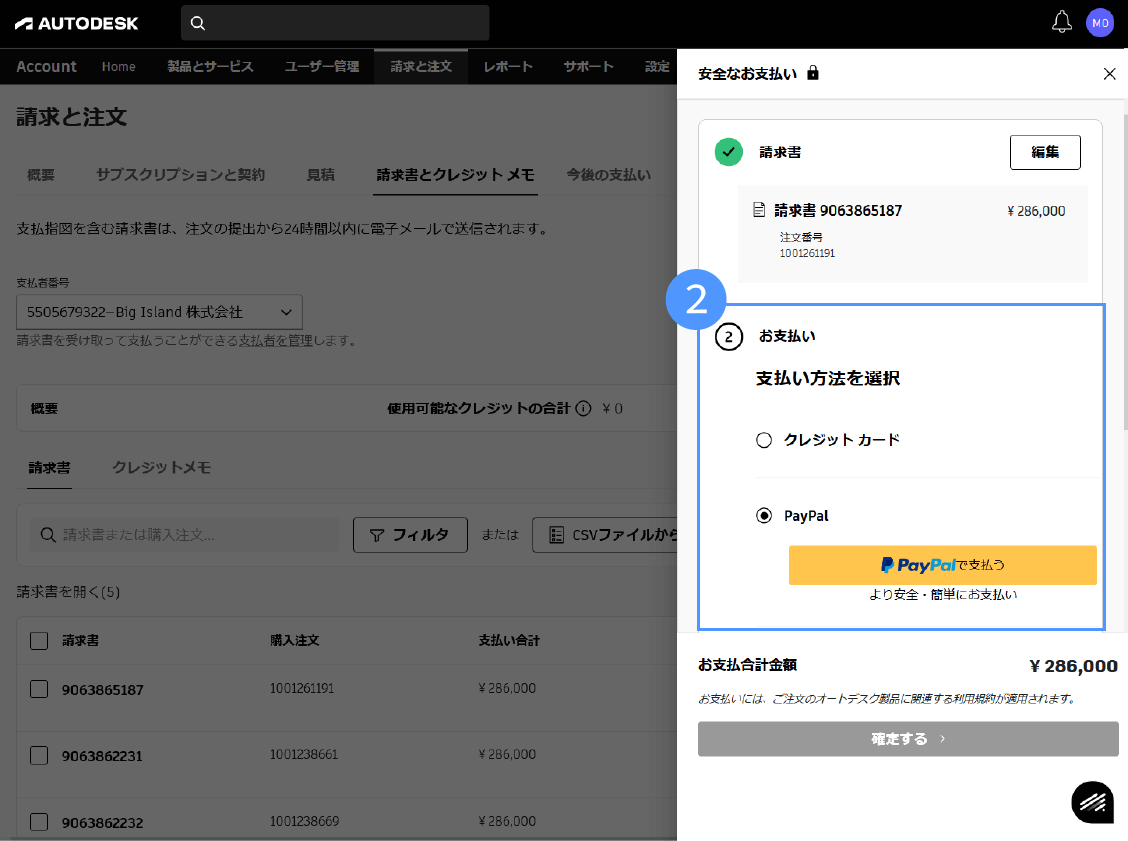Open the フィルタ filter options
The image size is (1128, 841).
click(410, 535)
